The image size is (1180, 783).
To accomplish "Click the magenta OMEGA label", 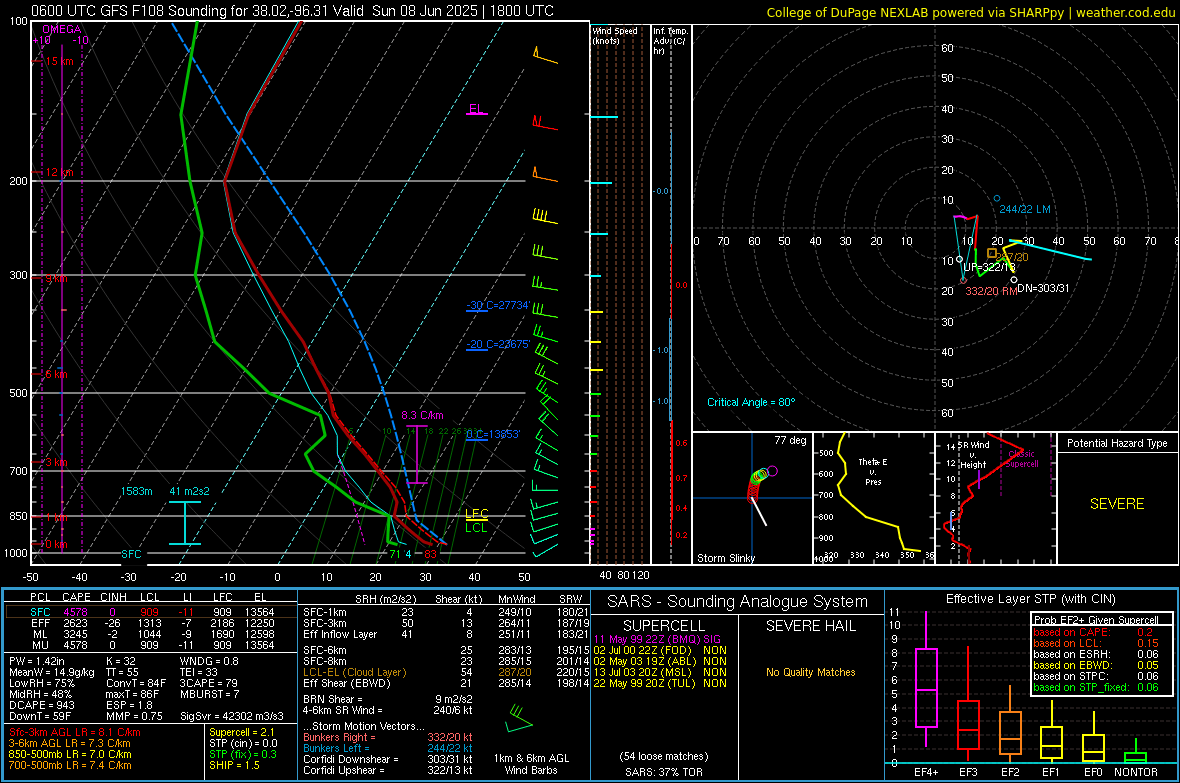I will [62, 29].
